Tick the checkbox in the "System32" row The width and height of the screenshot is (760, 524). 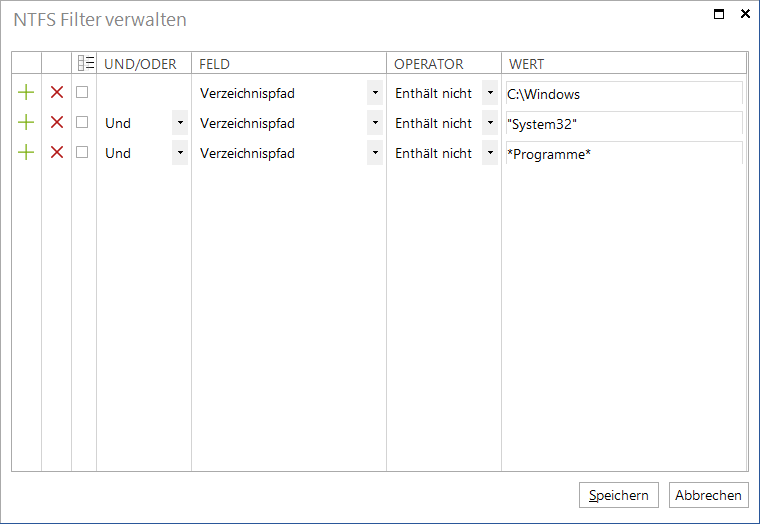pyautogui.click(x=82, y=122)
